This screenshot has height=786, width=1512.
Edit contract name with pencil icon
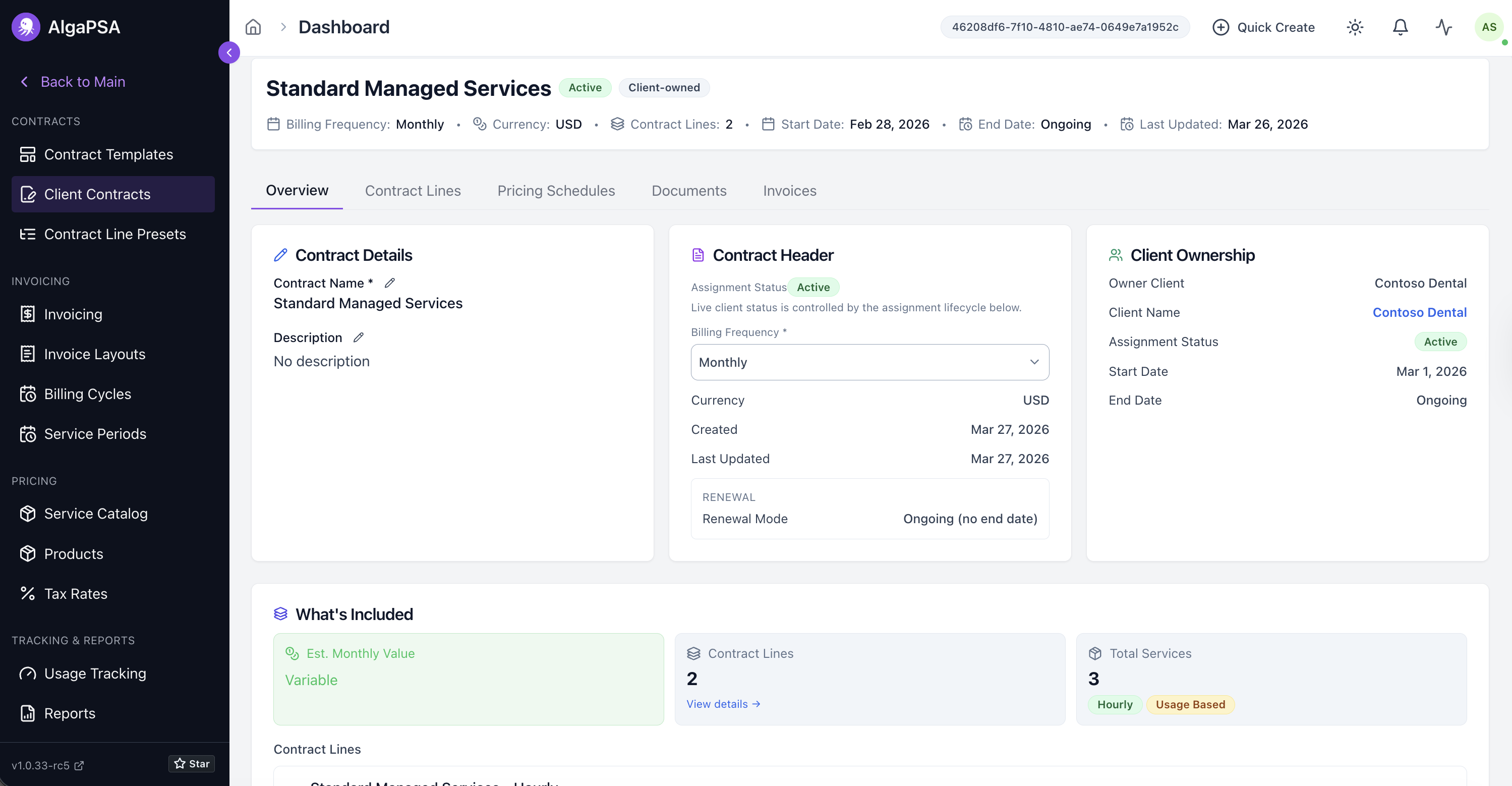point(390,283)
